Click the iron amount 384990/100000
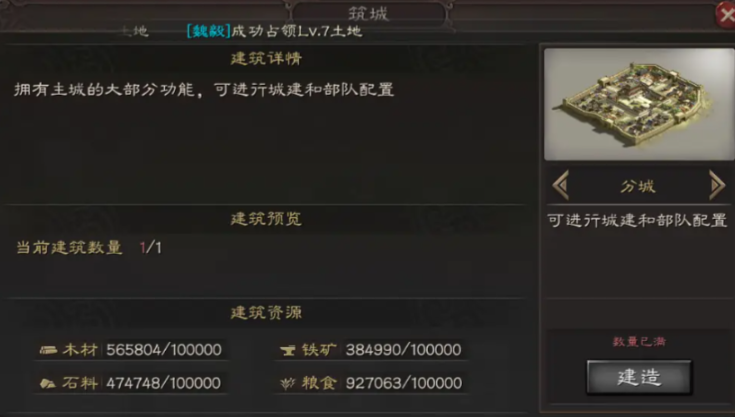 pos(403,350)
